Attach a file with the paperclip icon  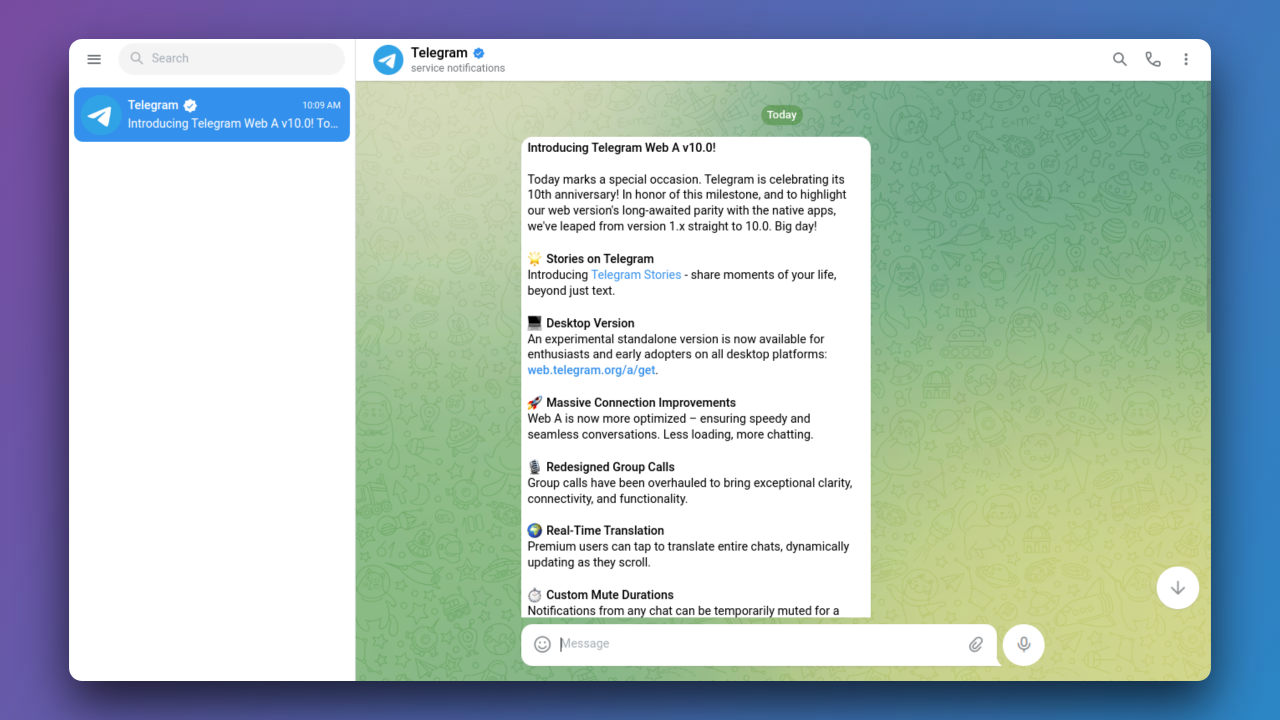click(976, 644)
